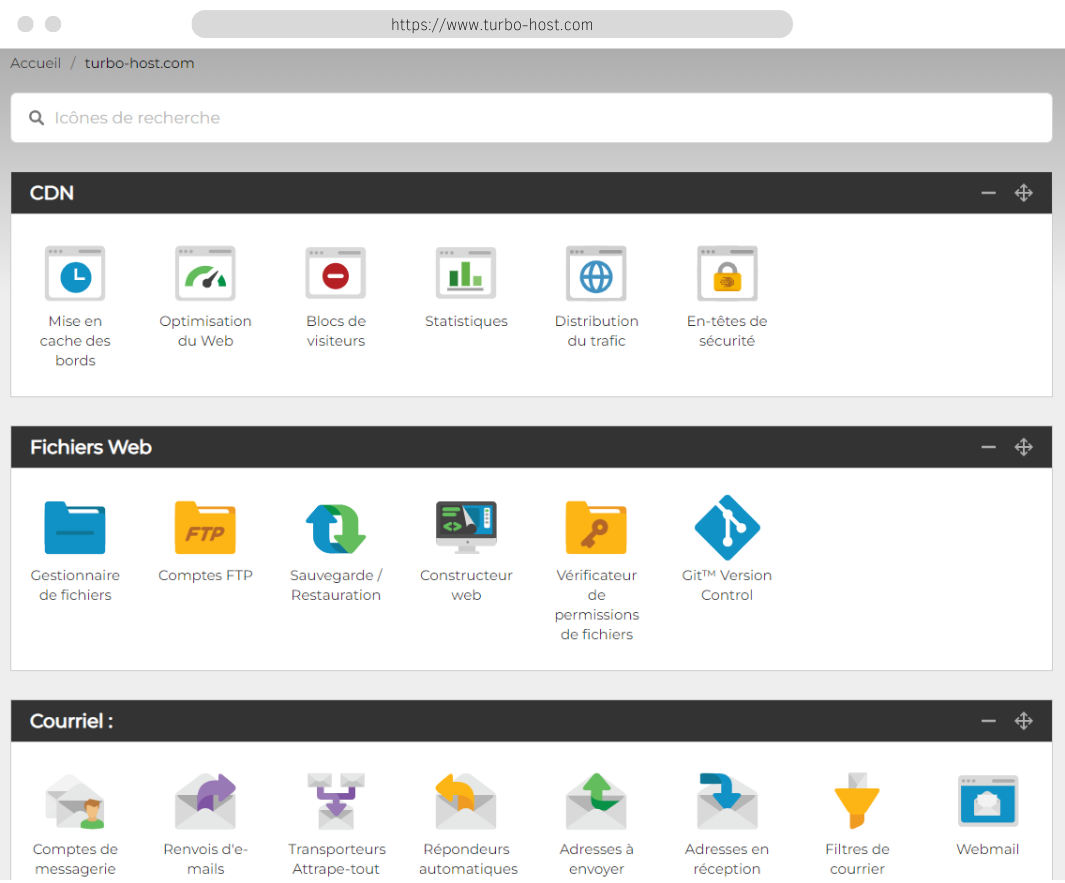1065x883 pixels.
Task: Open Filtres de courrier funnel icon
Action: (x=857, y=801)
